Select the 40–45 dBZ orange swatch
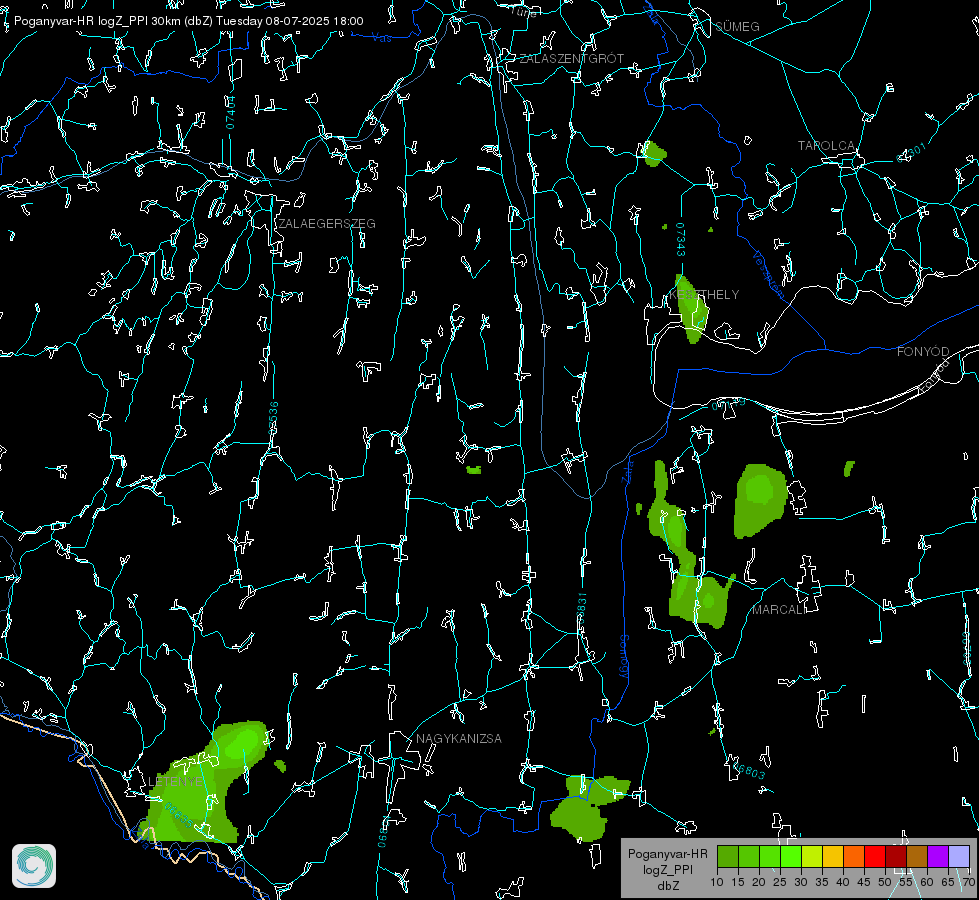Viewport: 979px width, 900px height. (x=854, y=856)
